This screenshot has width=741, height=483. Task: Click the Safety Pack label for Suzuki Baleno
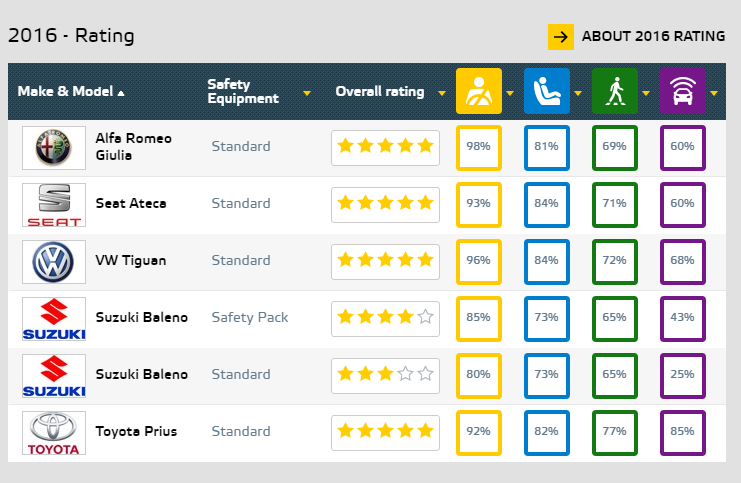249,318
